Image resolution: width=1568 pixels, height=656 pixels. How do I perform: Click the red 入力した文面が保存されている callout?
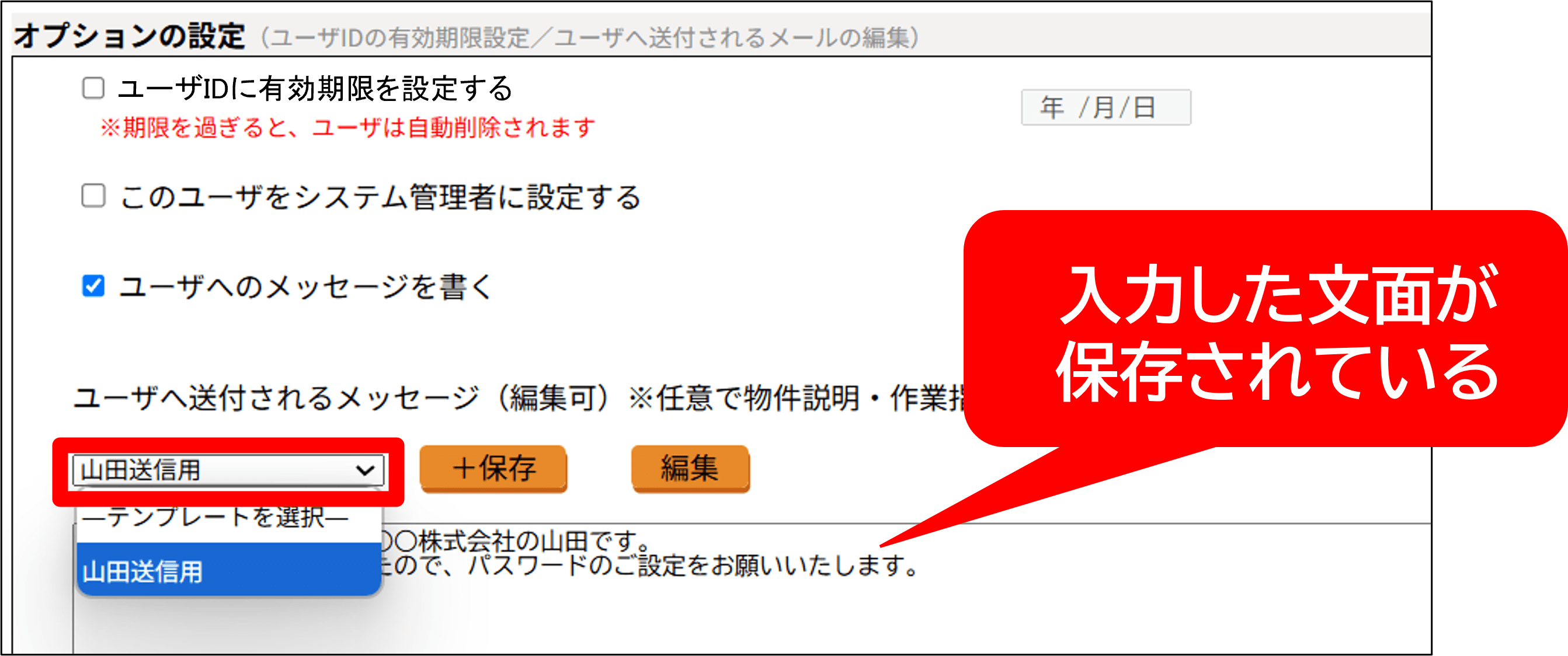pos(1265,329)
